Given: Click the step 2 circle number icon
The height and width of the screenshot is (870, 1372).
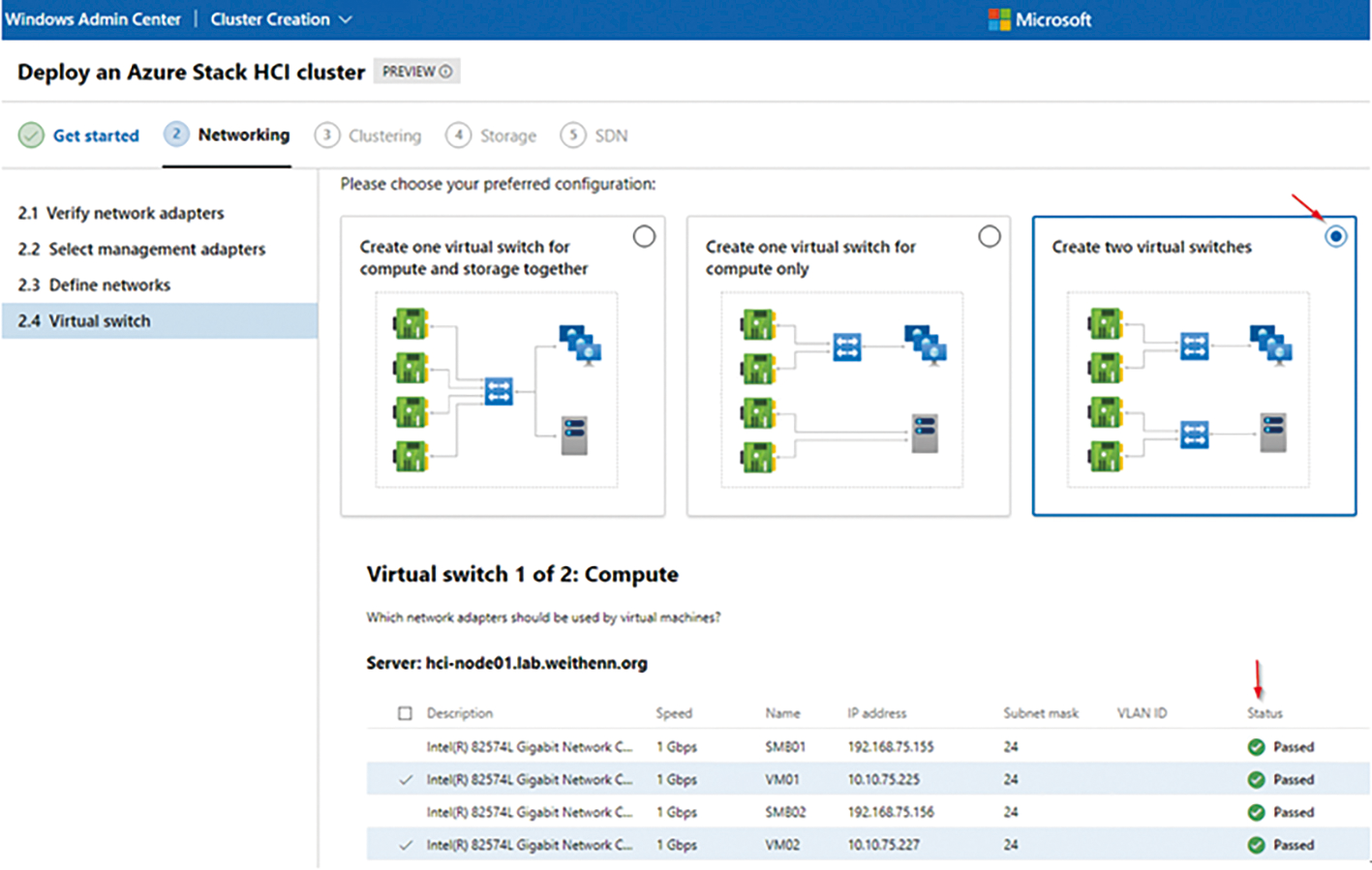Looking at the screenshot, I should (176, 135).
